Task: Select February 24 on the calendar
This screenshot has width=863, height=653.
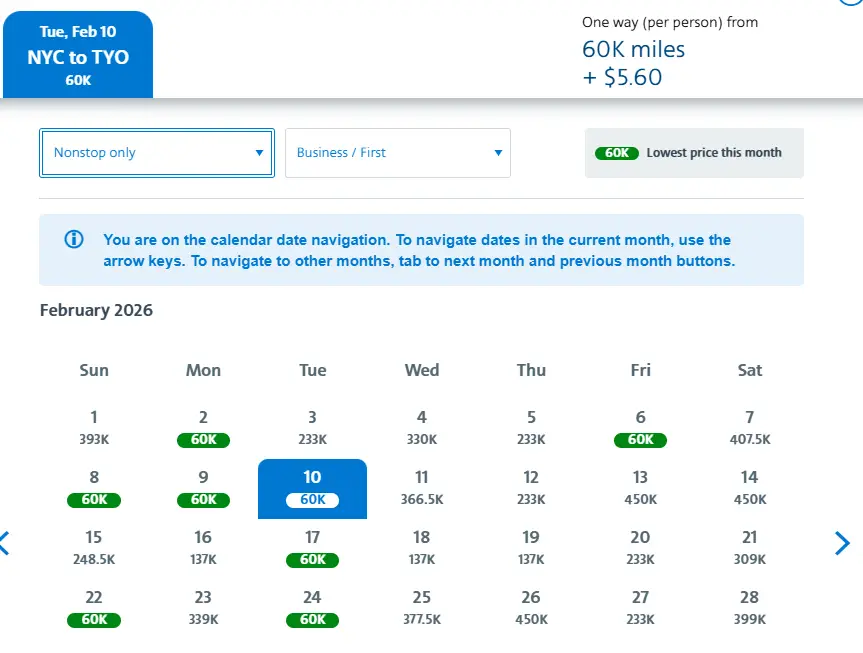Action: click(312, 608)
